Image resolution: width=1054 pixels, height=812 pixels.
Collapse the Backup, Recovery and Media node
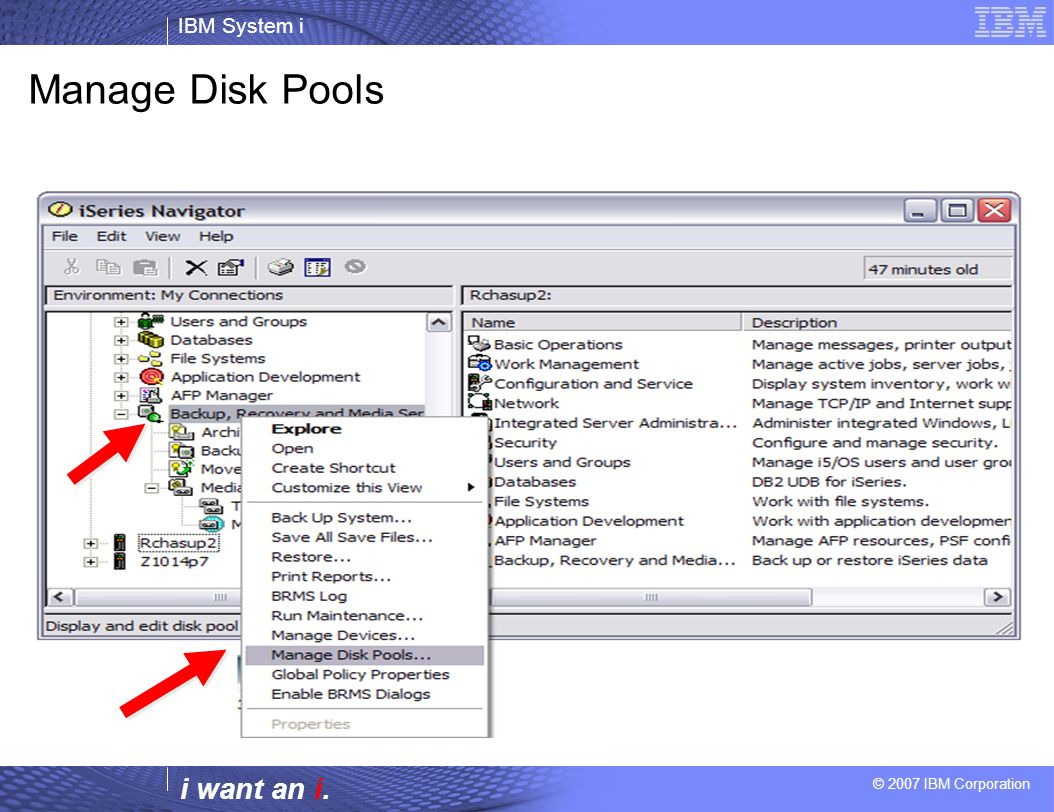point(120,414)
